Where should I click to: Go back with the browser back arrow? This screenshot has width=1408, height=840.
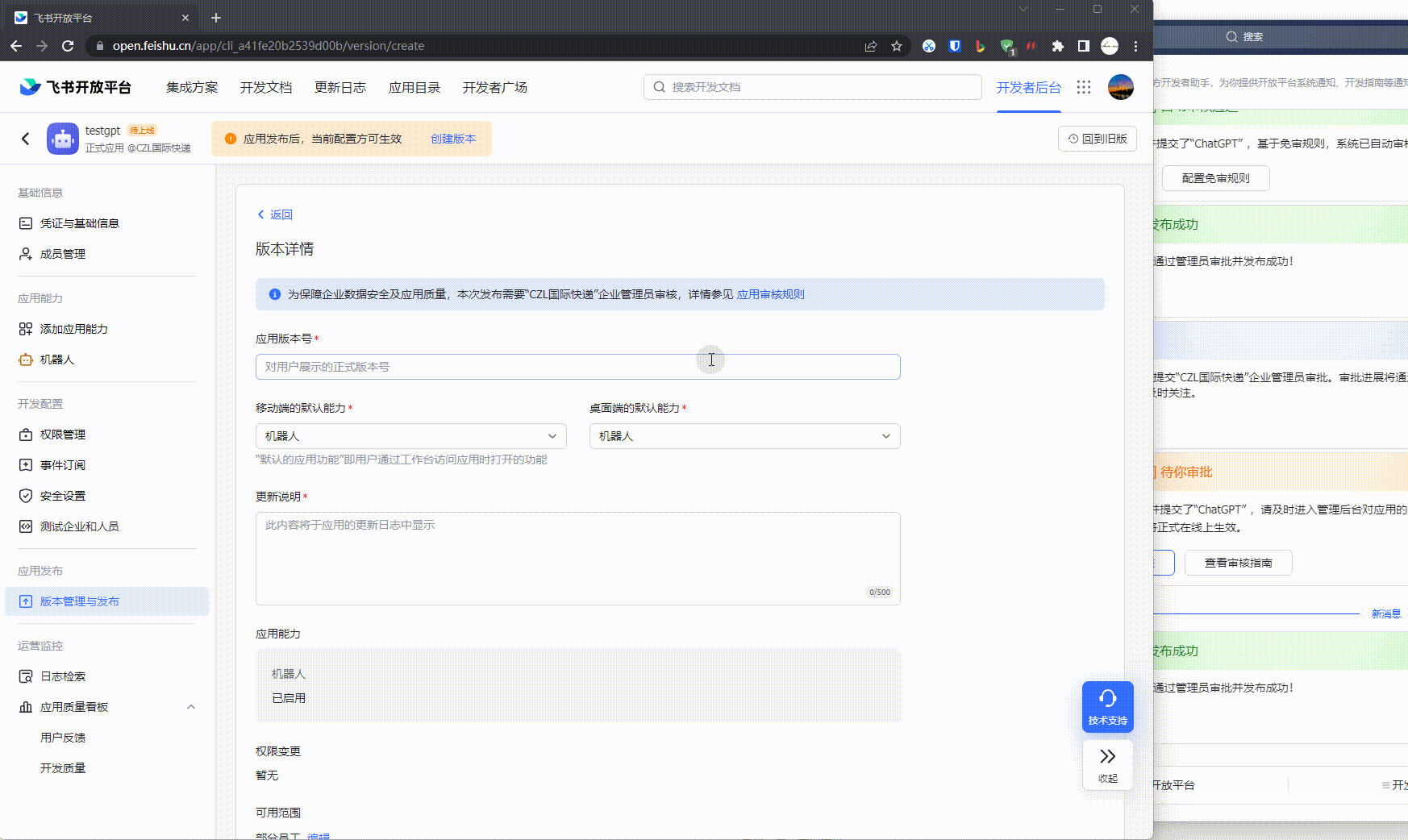pyautogui.click(x=16, y=46)
